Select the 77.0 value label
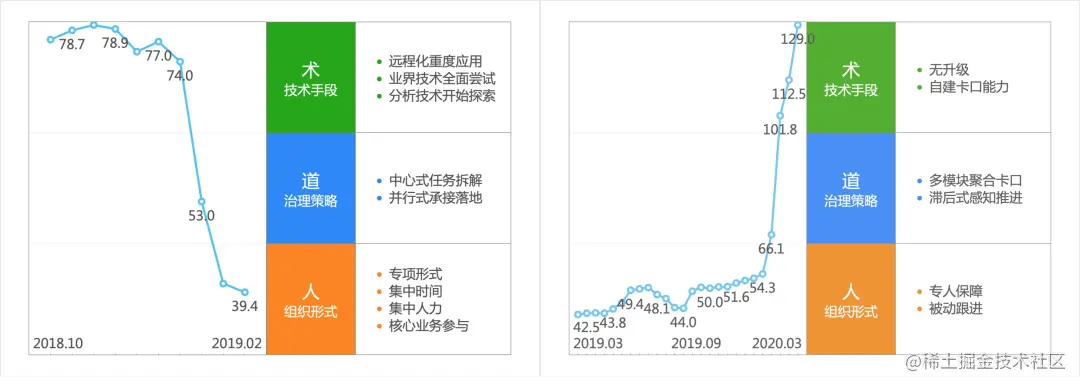 [x=158, y=56]
